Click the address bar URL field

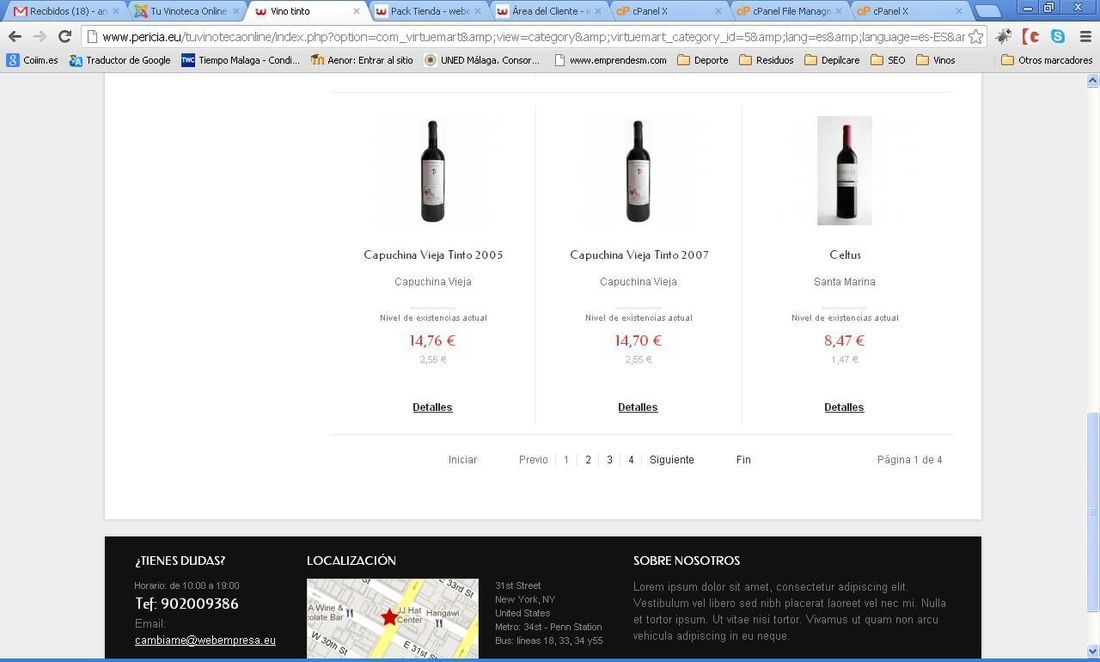533,36
